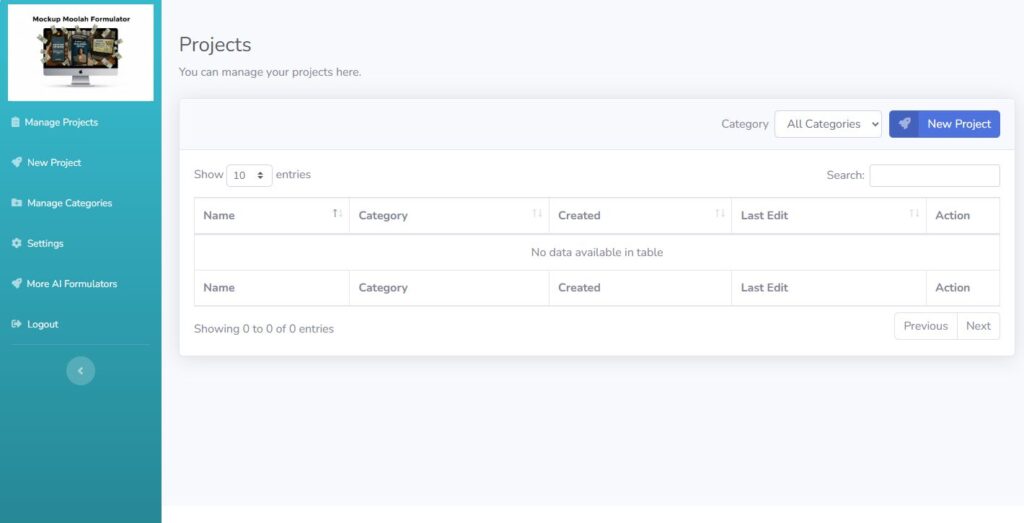Open the All Categories dropdown

[828, 124]
